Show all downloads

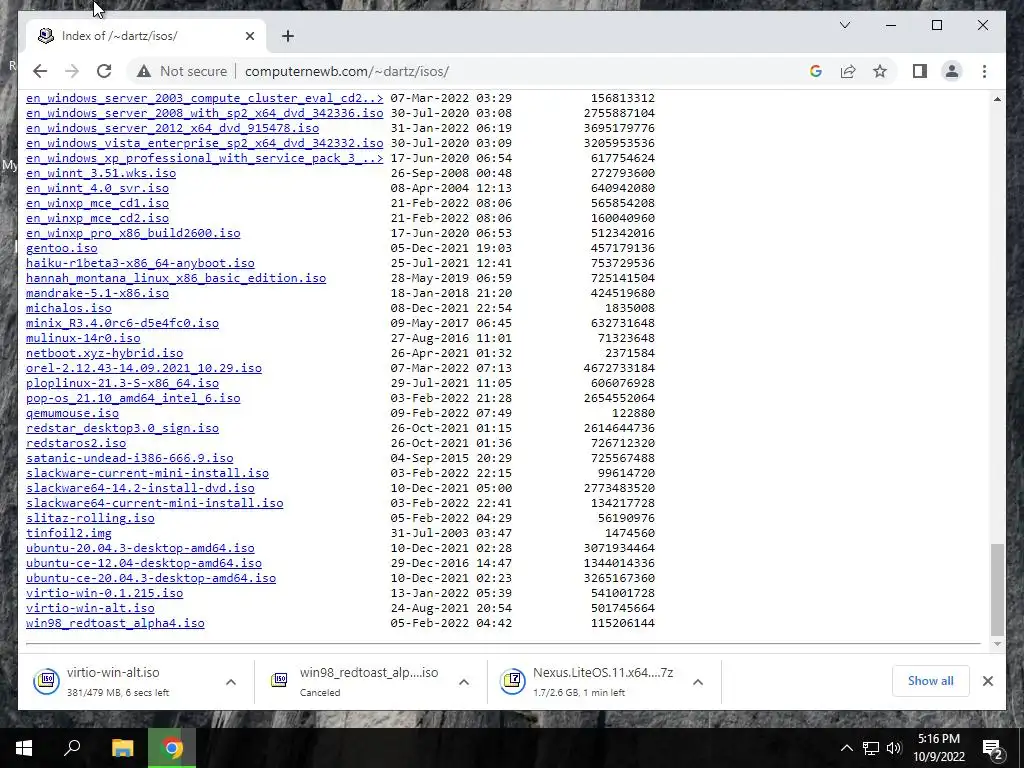pos(931,680)
